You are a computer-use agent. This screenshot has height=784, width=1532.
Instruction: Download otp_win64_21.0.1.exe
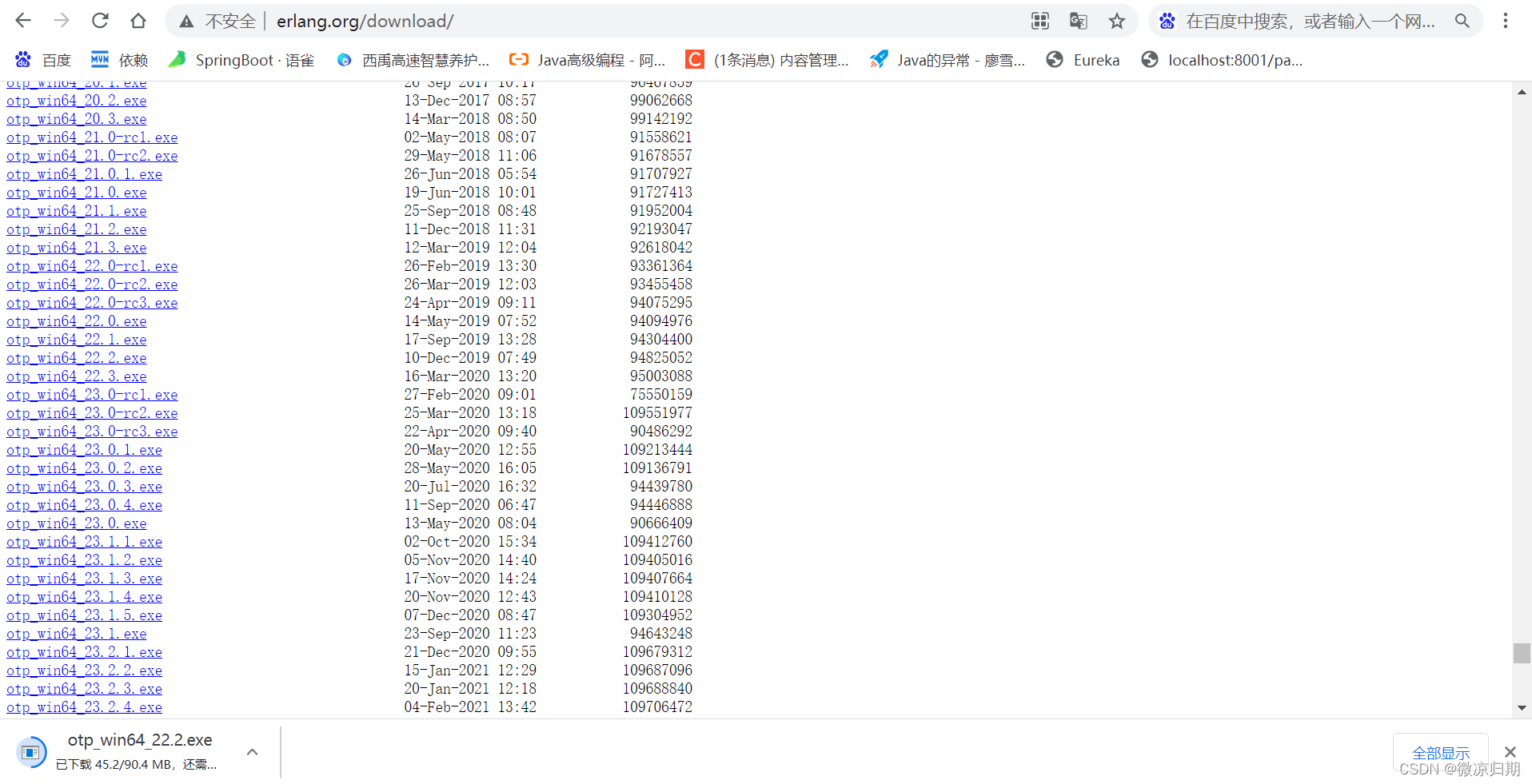tap(84, 174)
